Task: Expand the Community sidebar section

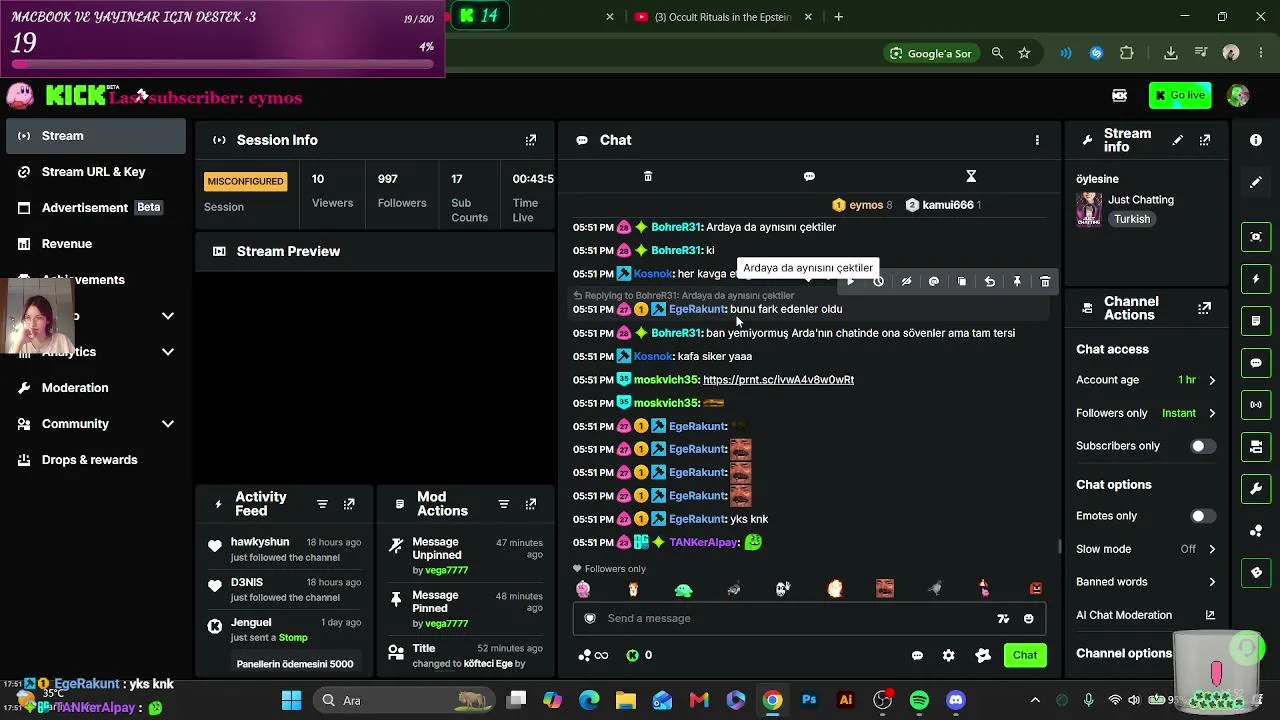Action: 168,424
